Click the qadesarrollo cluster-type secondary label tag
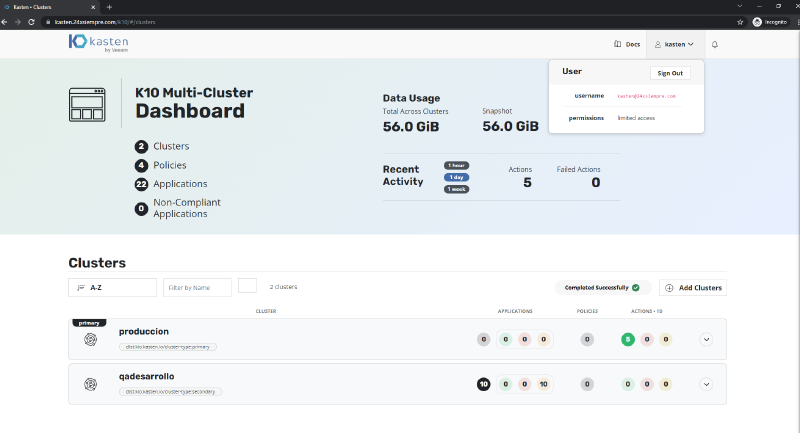The image size is (800, 433). 170,392
